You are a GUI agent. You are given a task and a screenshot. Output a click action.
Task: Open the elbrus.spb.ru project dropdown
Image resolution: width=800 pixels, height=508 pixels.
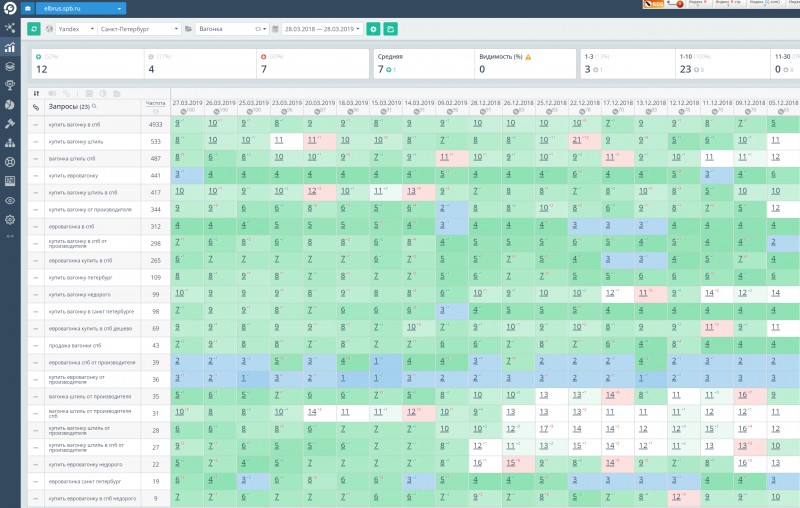pos(81,8)
